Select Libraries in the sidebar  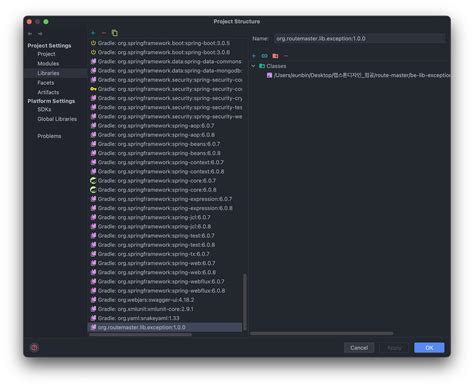click(48, 73)
